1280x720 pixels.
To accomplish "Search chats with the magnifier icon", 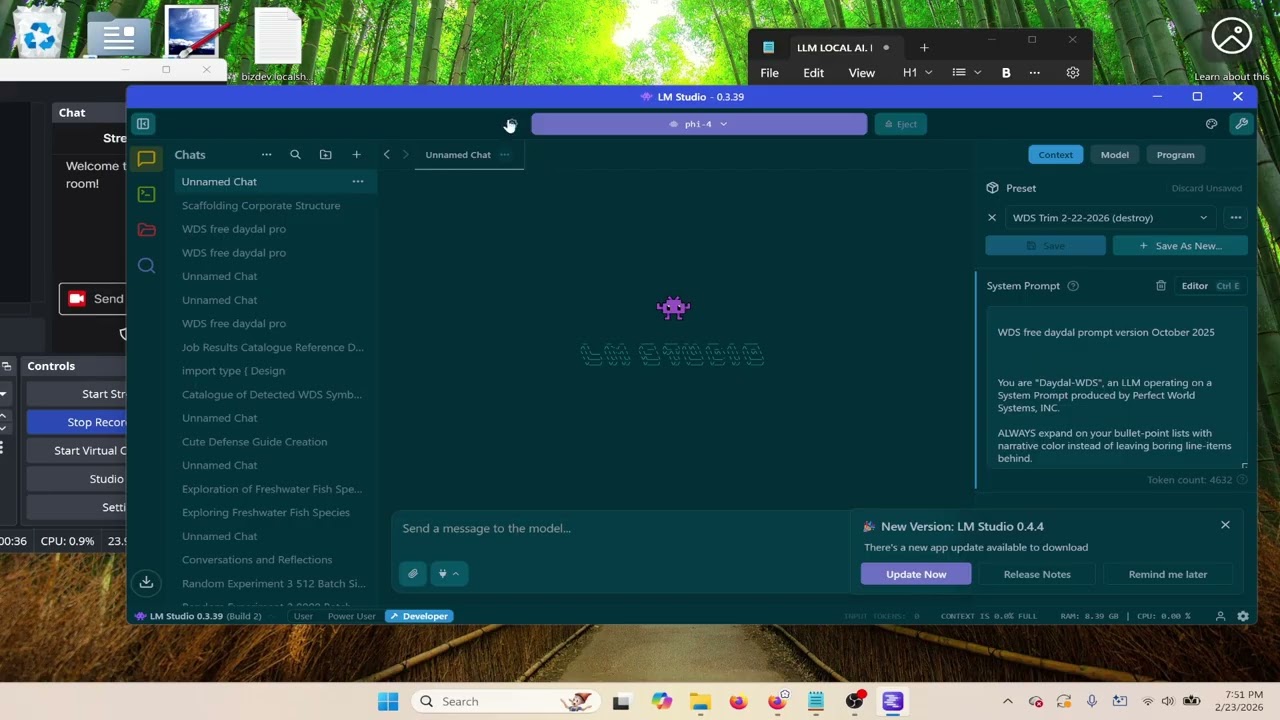I will pos(295,155).
